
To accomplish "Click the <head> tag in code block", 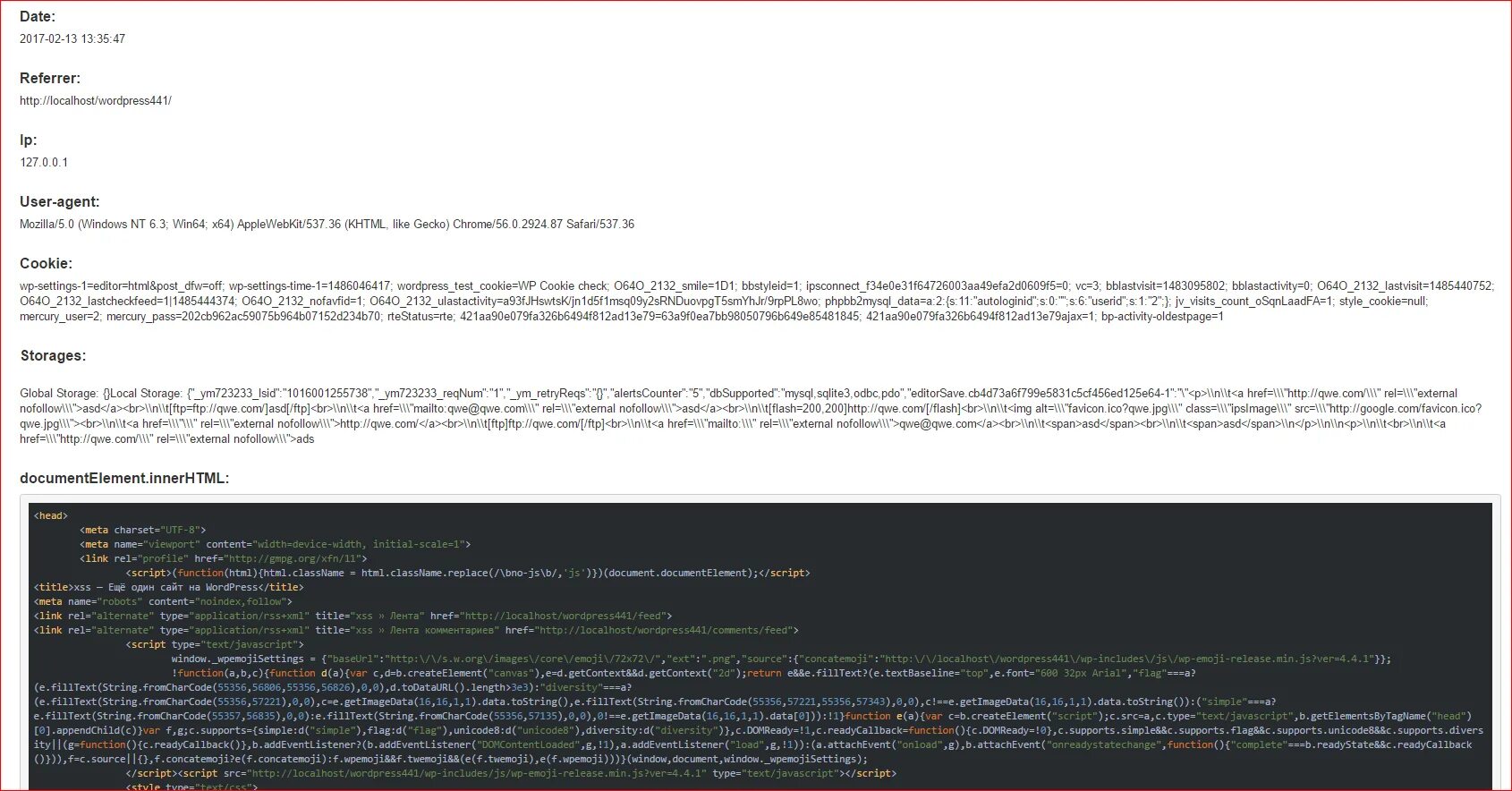I will 51,516.
